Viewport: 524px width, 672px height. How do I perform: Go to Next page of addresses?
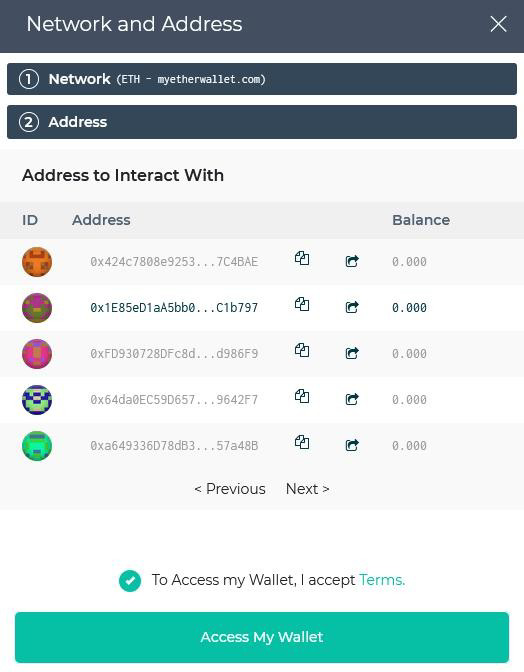[x=307, y=489]
